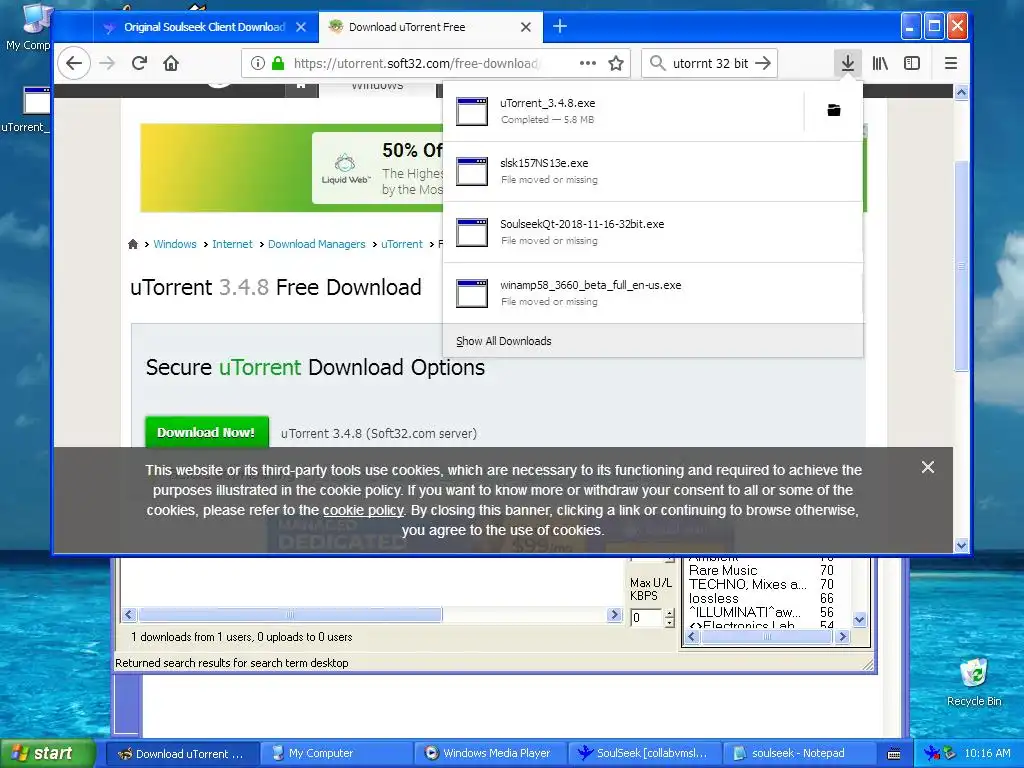Click SoulSeek room list down scroll arrow
1024x768 pixels.
pos(859,620)
